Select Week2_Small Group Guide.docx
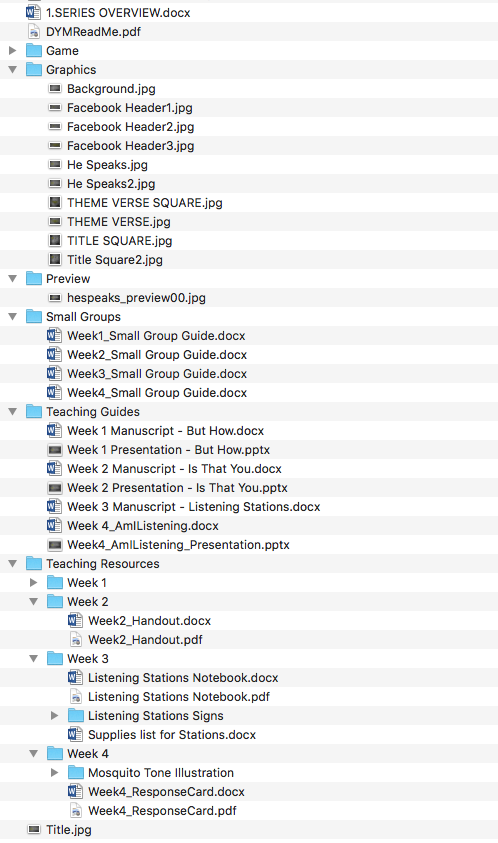This screenshot has height=843, width=498. point(157,355)
